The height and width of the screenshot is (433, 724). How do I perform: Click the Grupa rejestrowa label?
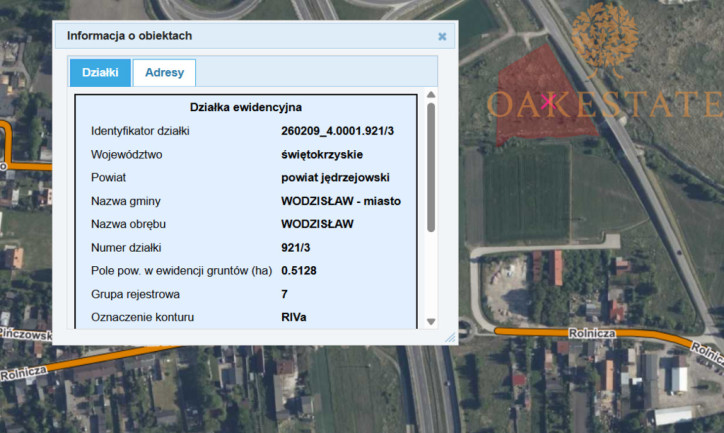(135, 295)
